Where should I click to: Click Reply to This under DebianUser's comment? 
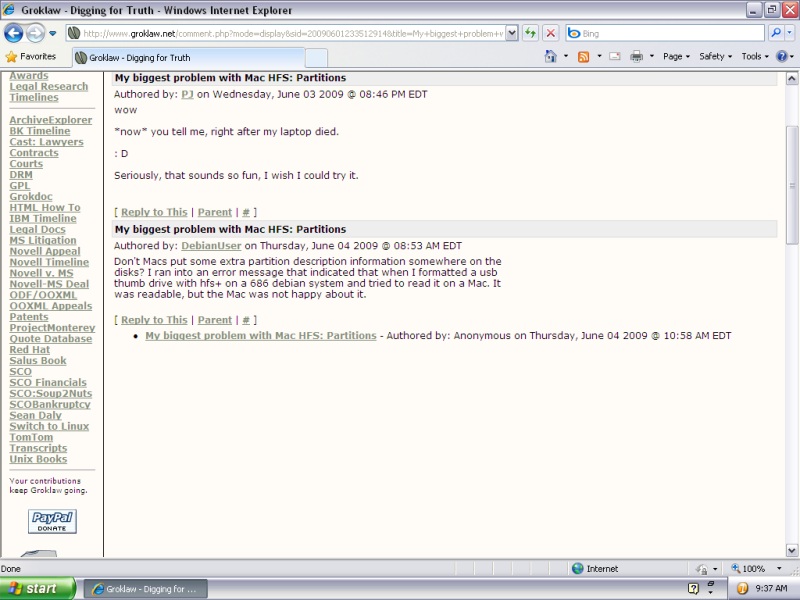tap(154, 320)
